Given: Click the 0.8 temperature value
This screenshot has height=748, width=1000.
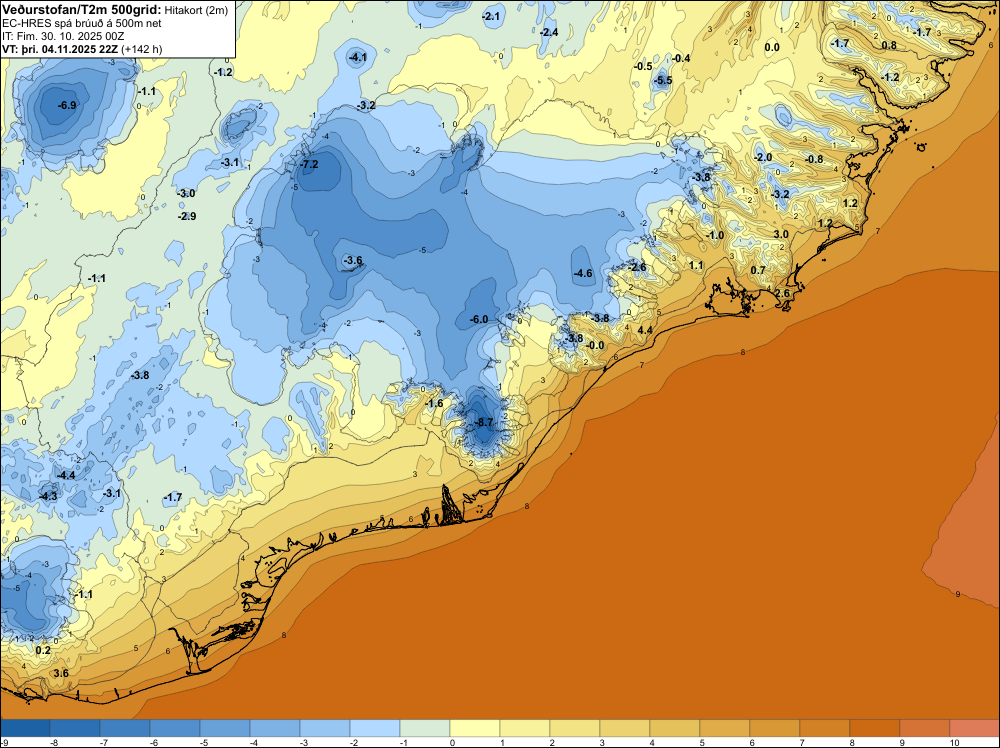Looking at the screenshot, I should 889,45.
